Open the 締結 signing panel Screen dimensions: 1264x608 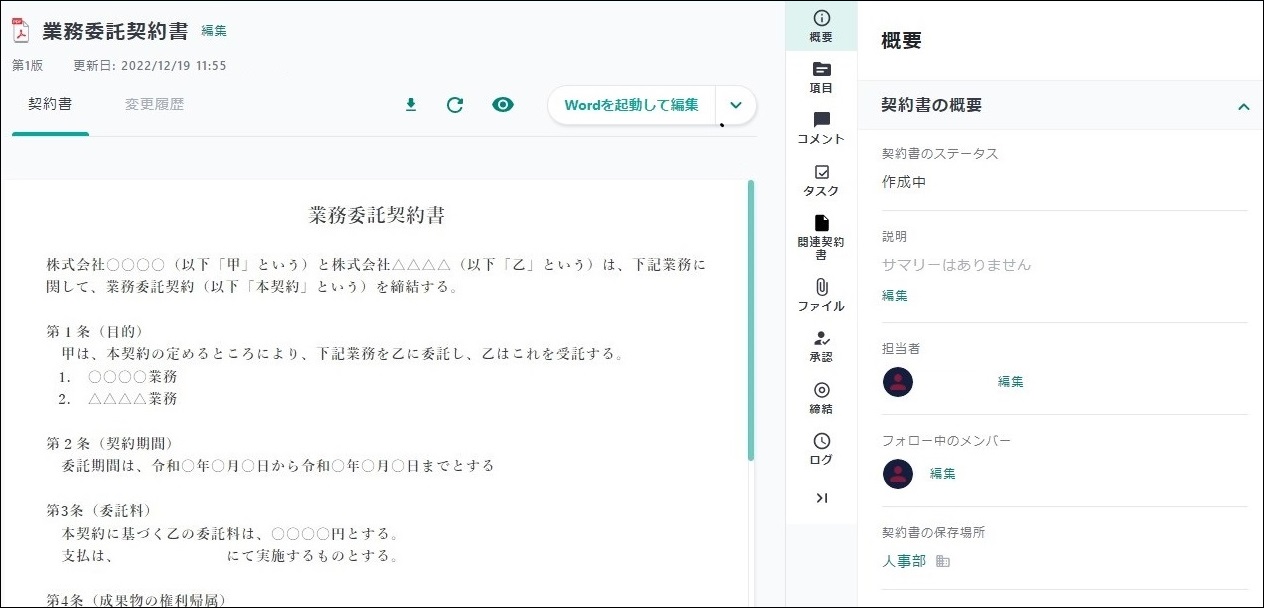coord(821,398)
